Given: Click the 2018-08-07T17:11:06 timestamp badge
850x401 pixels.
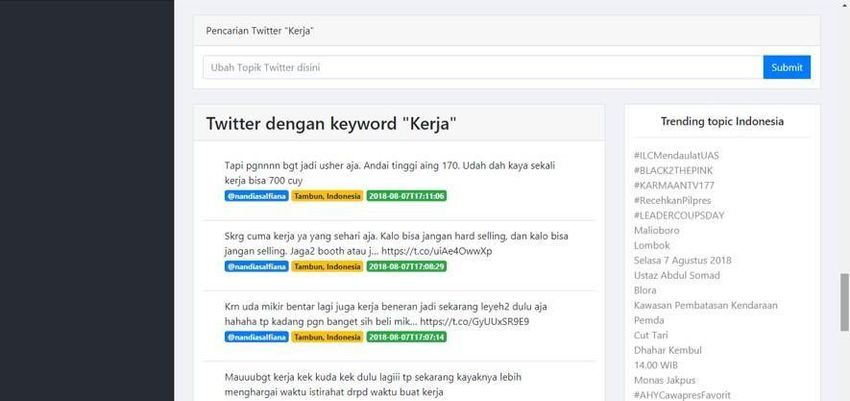Looking at the screenshot, I should tap(407, 196).
